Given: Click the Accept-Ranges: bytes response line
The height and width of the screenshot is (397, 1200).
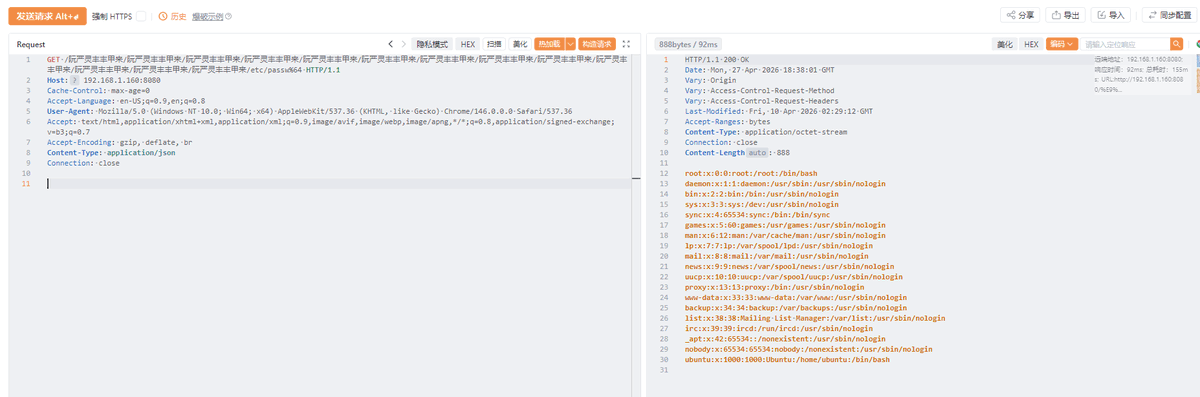Looking at the screenshot, I should [728, 121].
